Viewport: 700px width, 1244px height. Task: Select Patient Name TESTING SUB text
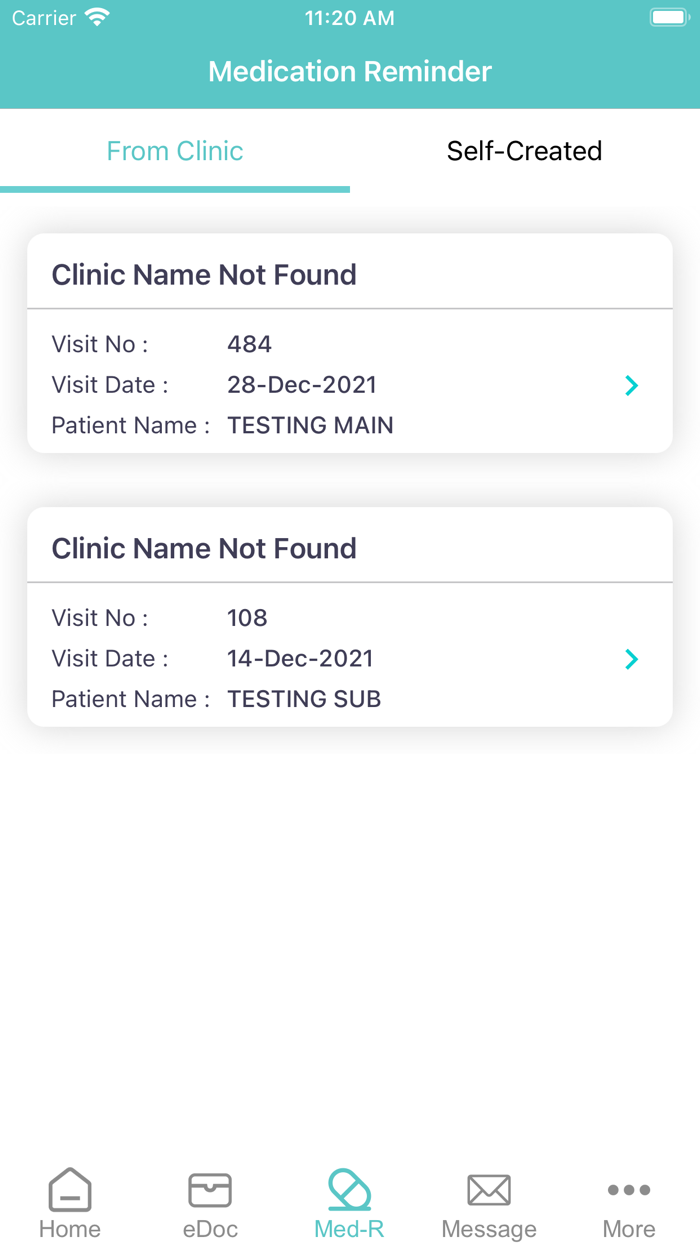[304, 699]
